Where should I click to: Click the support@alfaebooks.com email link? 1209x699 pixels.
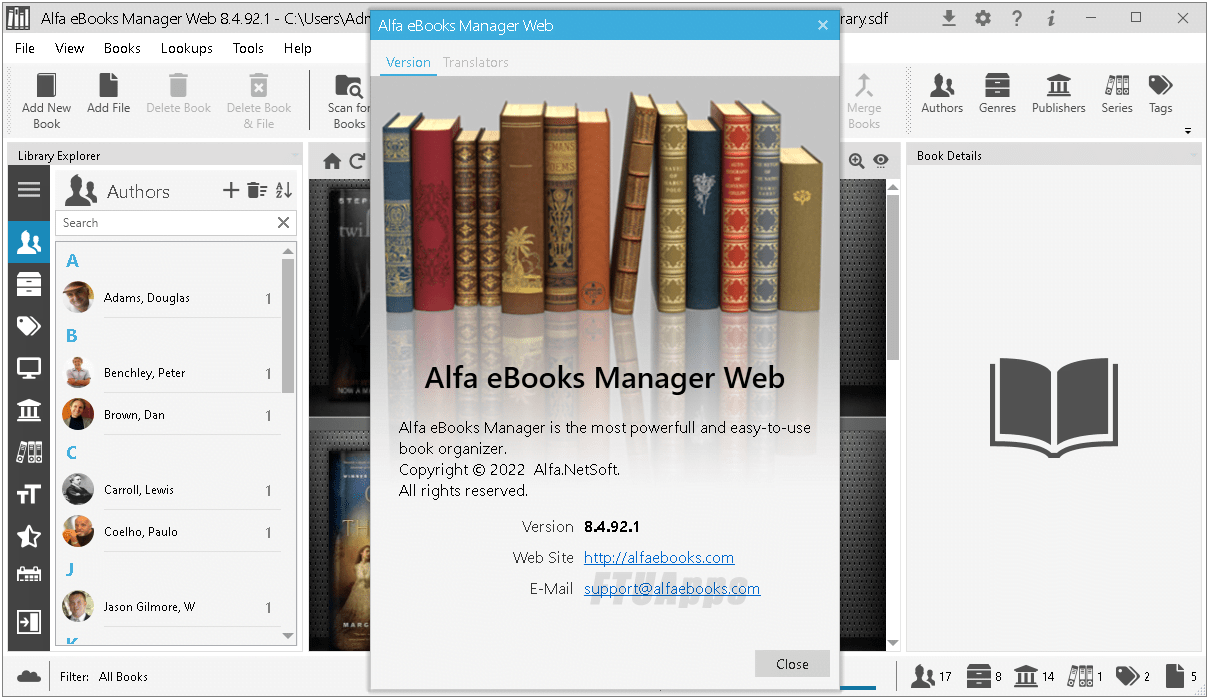point(672,589)
